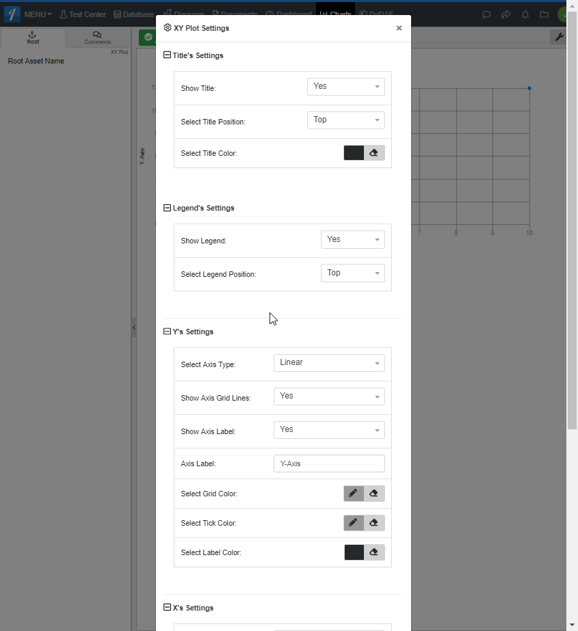
Task: Clear the label color with the eraser
Action: coord(374,553)
